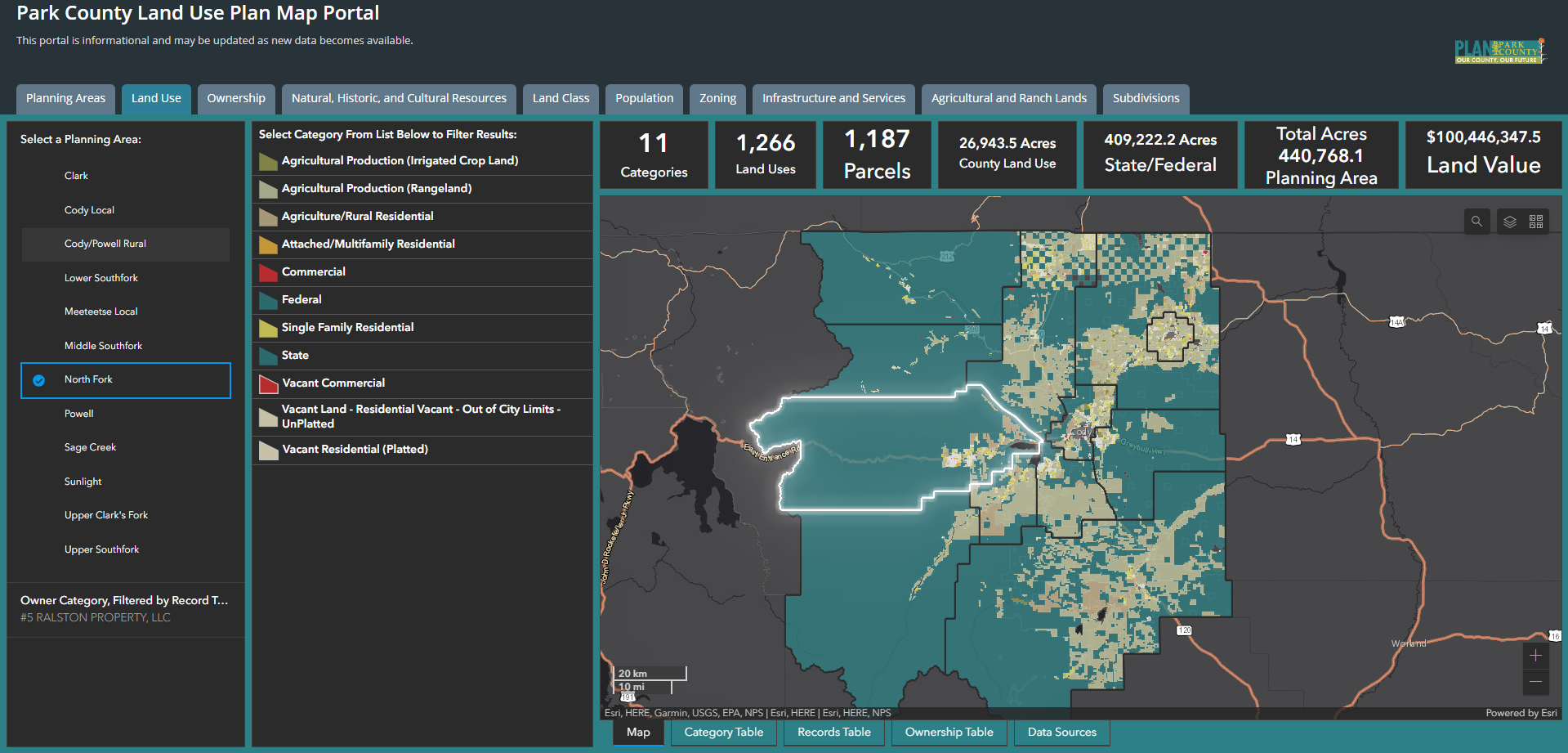Select the Federal category icon
Image resolution: width=1568 pixels, height=753 pixels.
click(268, 300)
